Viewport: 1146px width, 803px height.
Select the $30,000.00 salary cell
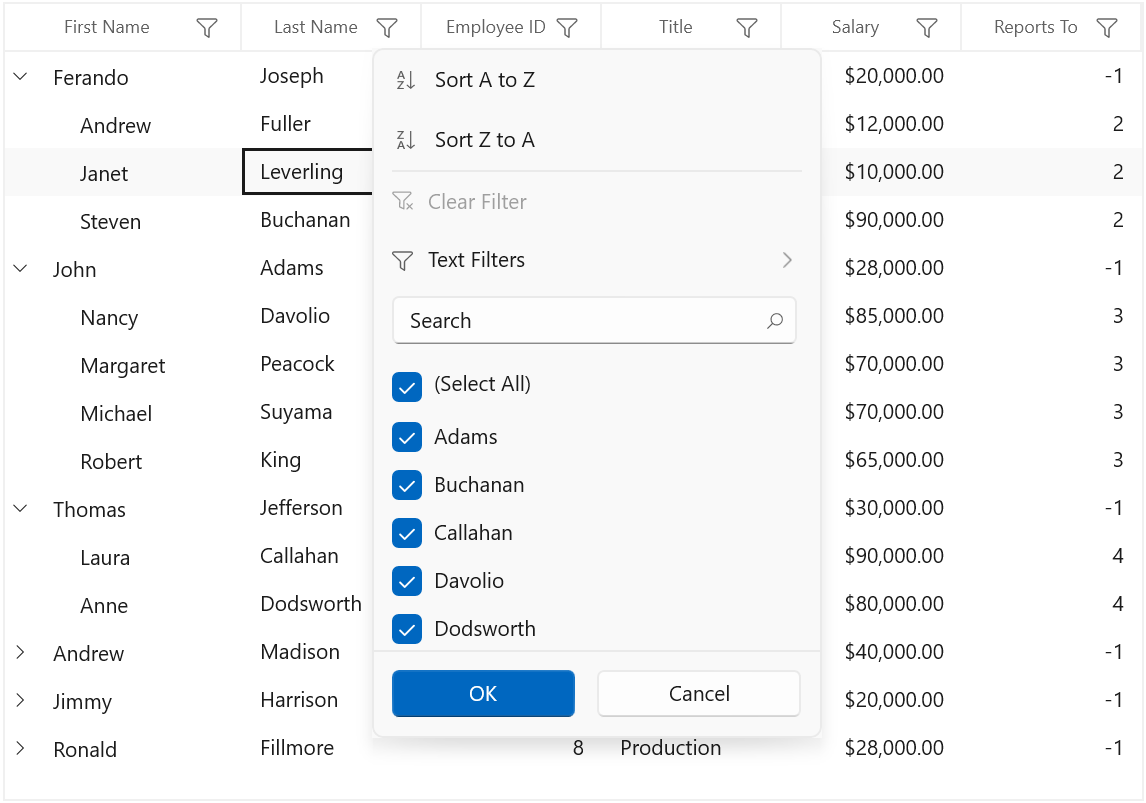tap(894, 508)
